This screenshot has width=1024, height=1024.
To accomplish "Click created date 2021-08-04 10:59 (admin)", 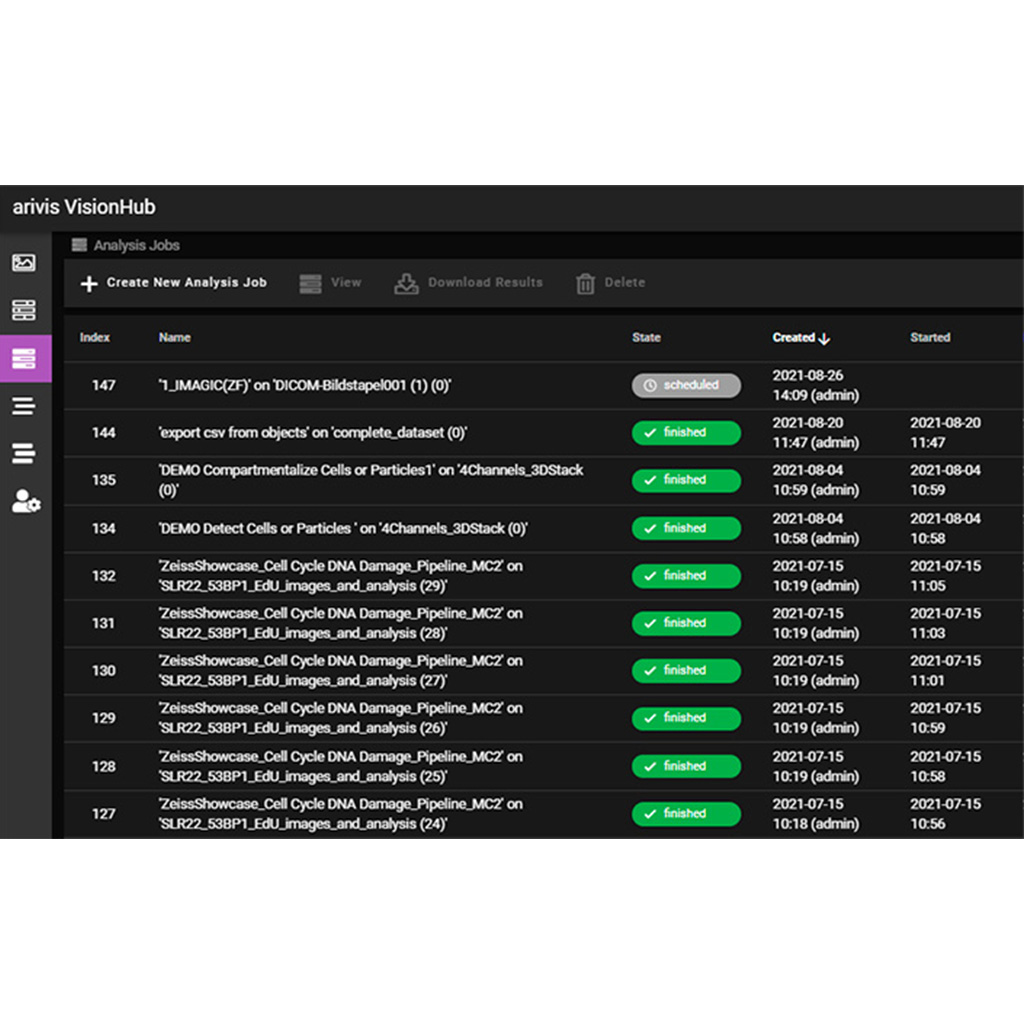I will 816,480.
